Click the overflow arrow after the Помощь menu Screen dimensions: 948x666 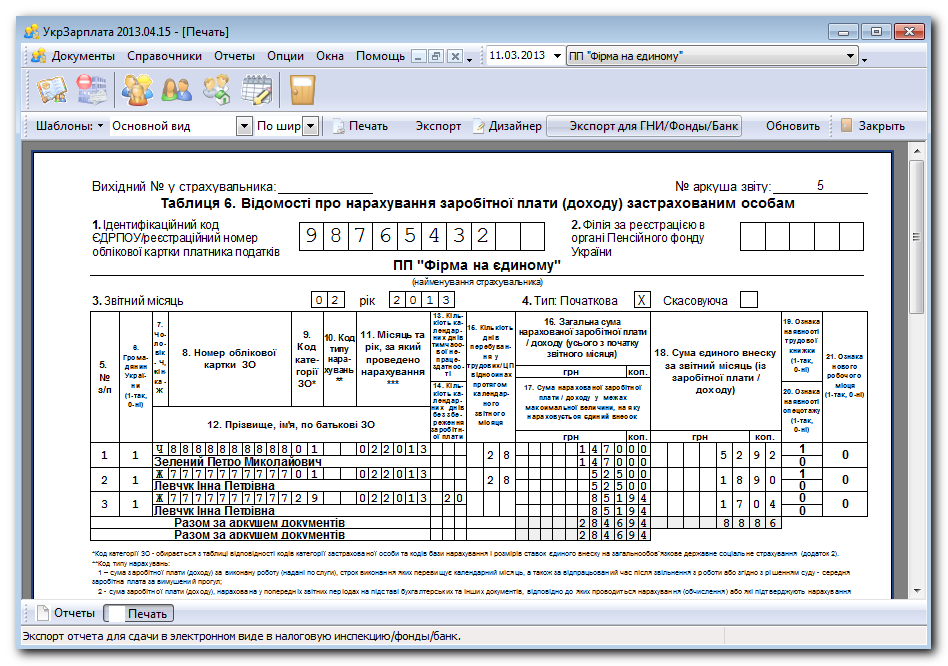[470, 59]
